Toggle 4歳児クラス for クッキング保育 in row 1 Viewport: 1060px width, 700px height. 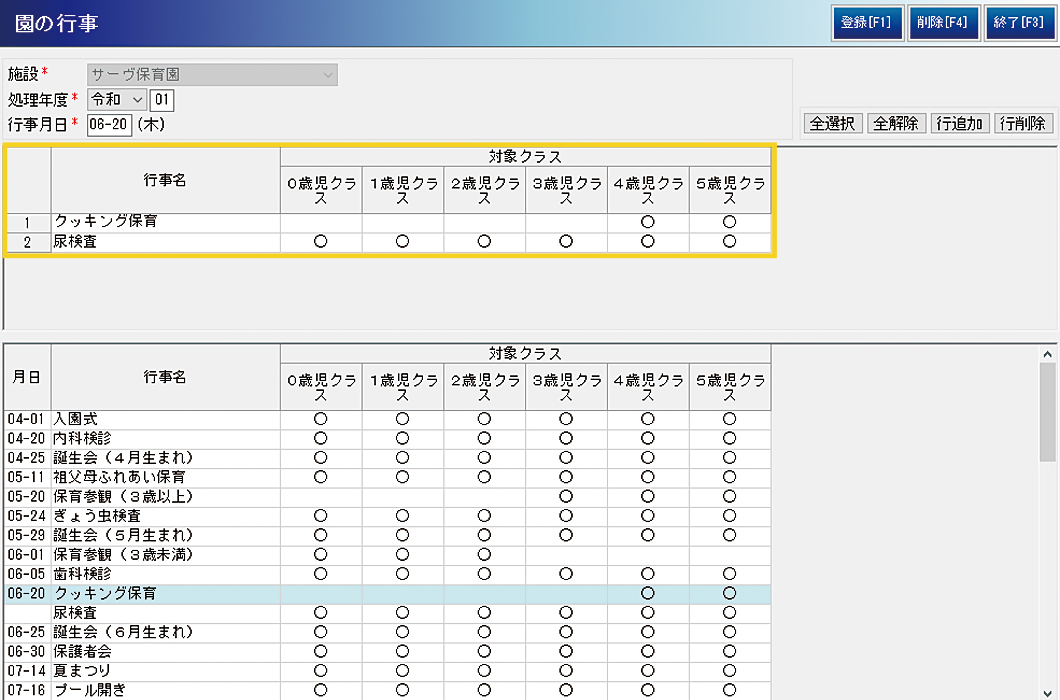648,222
